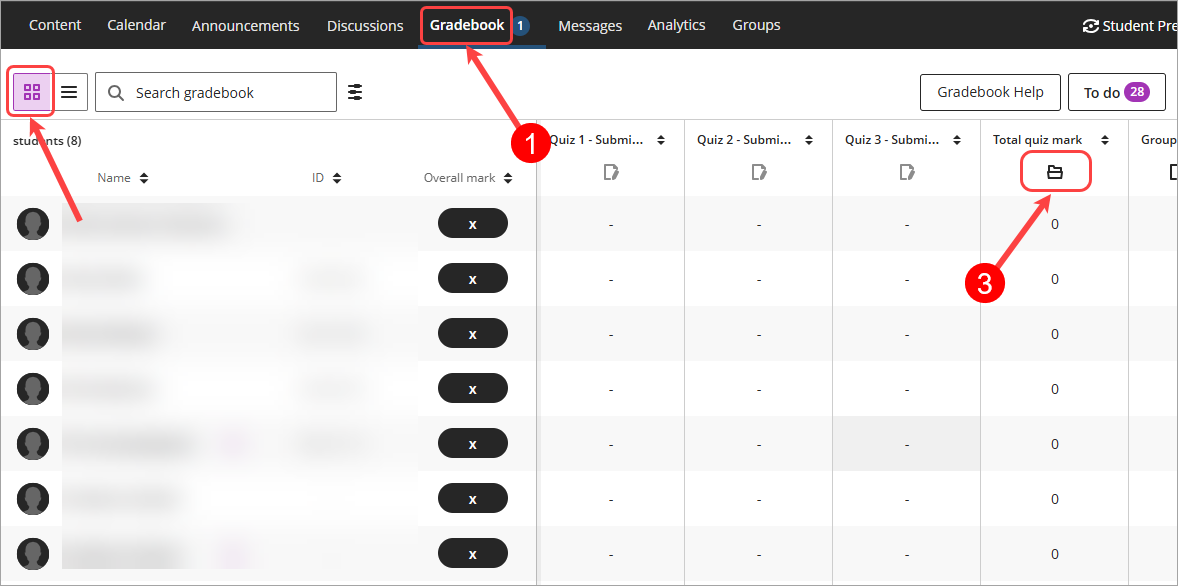Open the Content tab
This screenshot has height=586, width=1178.
click(55, 25)
